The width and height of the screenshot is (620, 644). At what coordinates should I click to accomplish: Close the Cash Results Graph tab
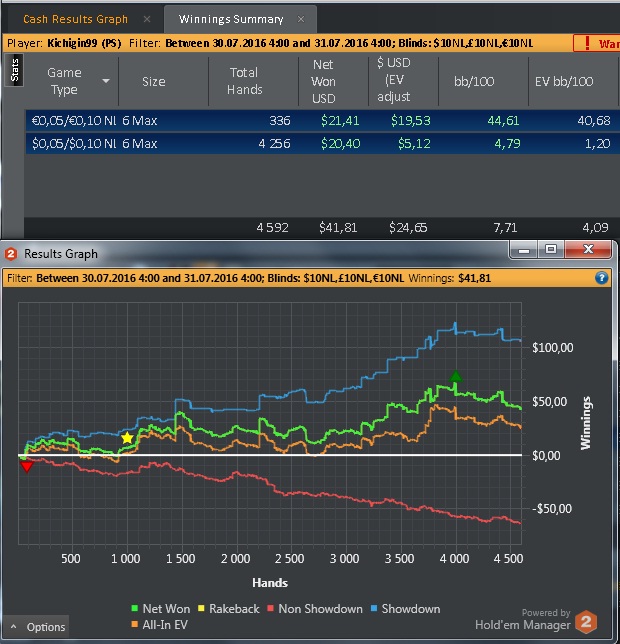(147, 19)
